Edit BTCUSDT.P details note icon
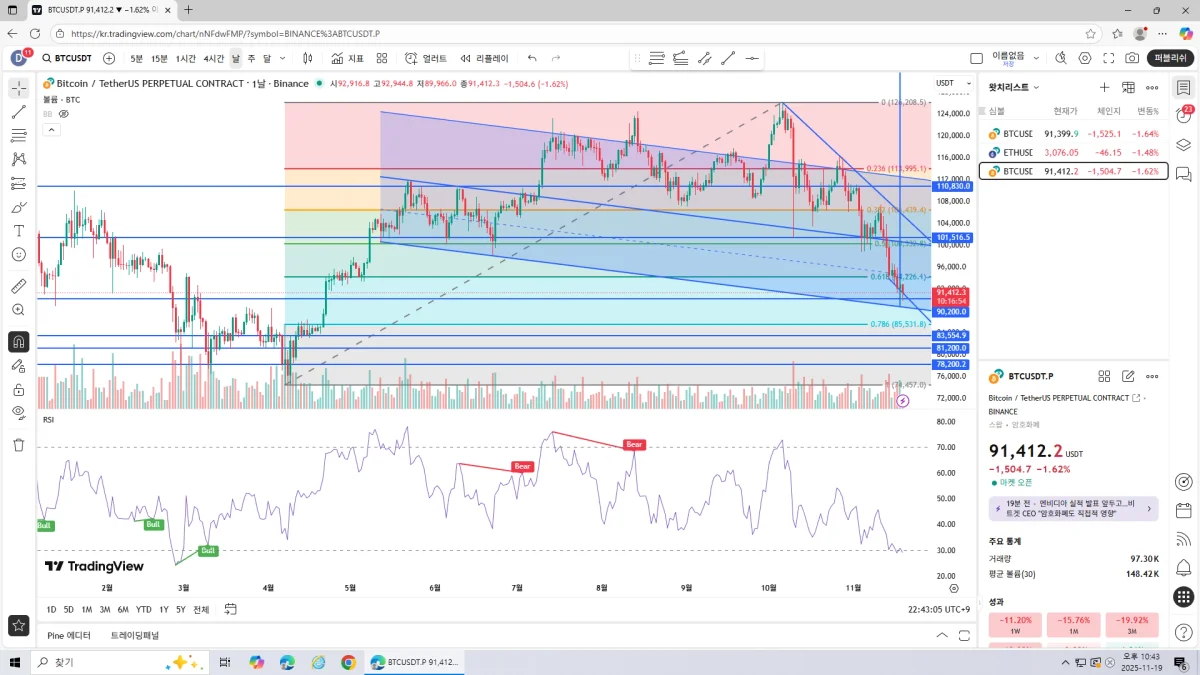 (x=1128, y=376)
